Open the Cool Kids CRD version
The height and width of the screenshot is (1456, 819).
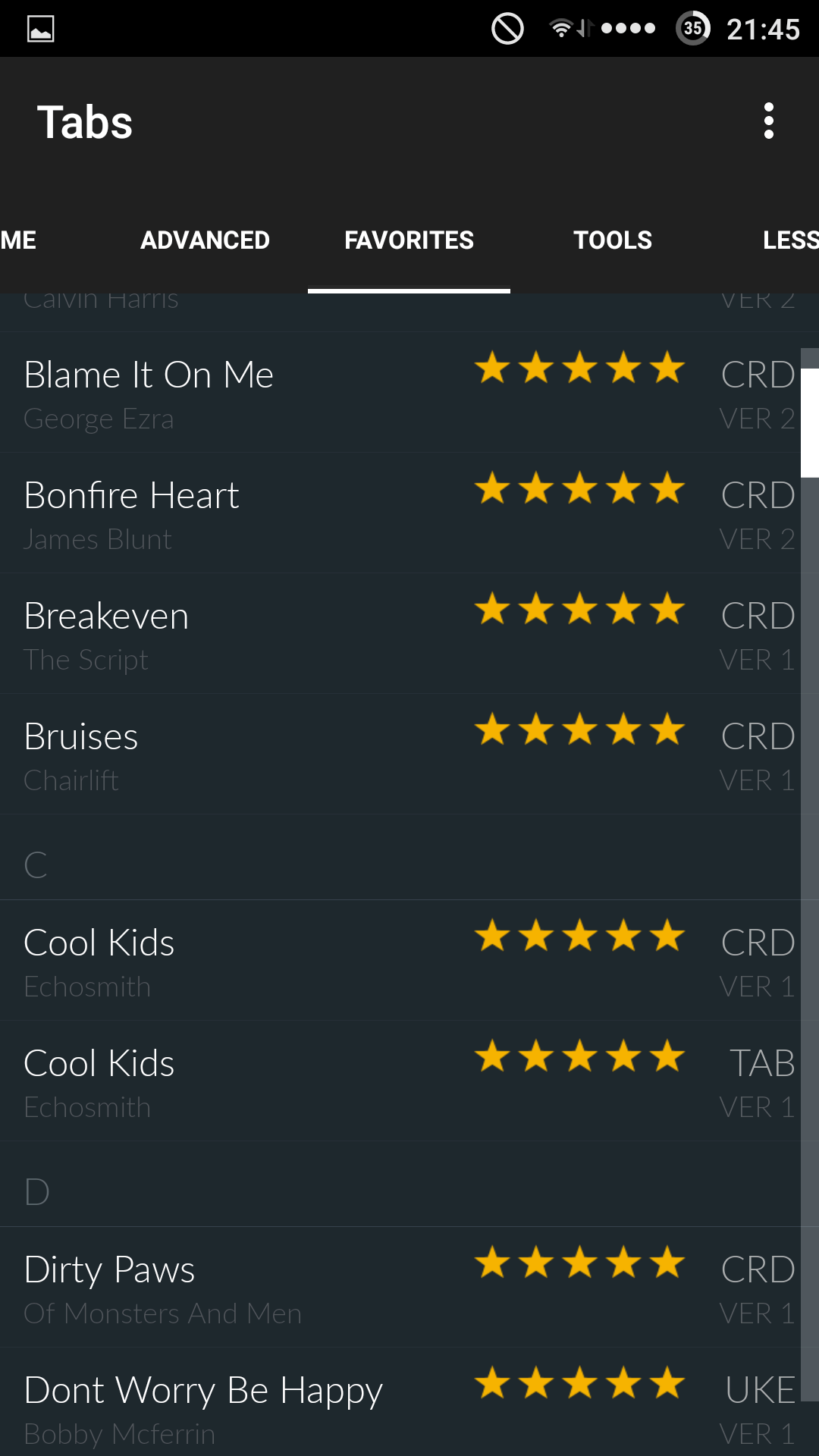click(x=400, y=961)
